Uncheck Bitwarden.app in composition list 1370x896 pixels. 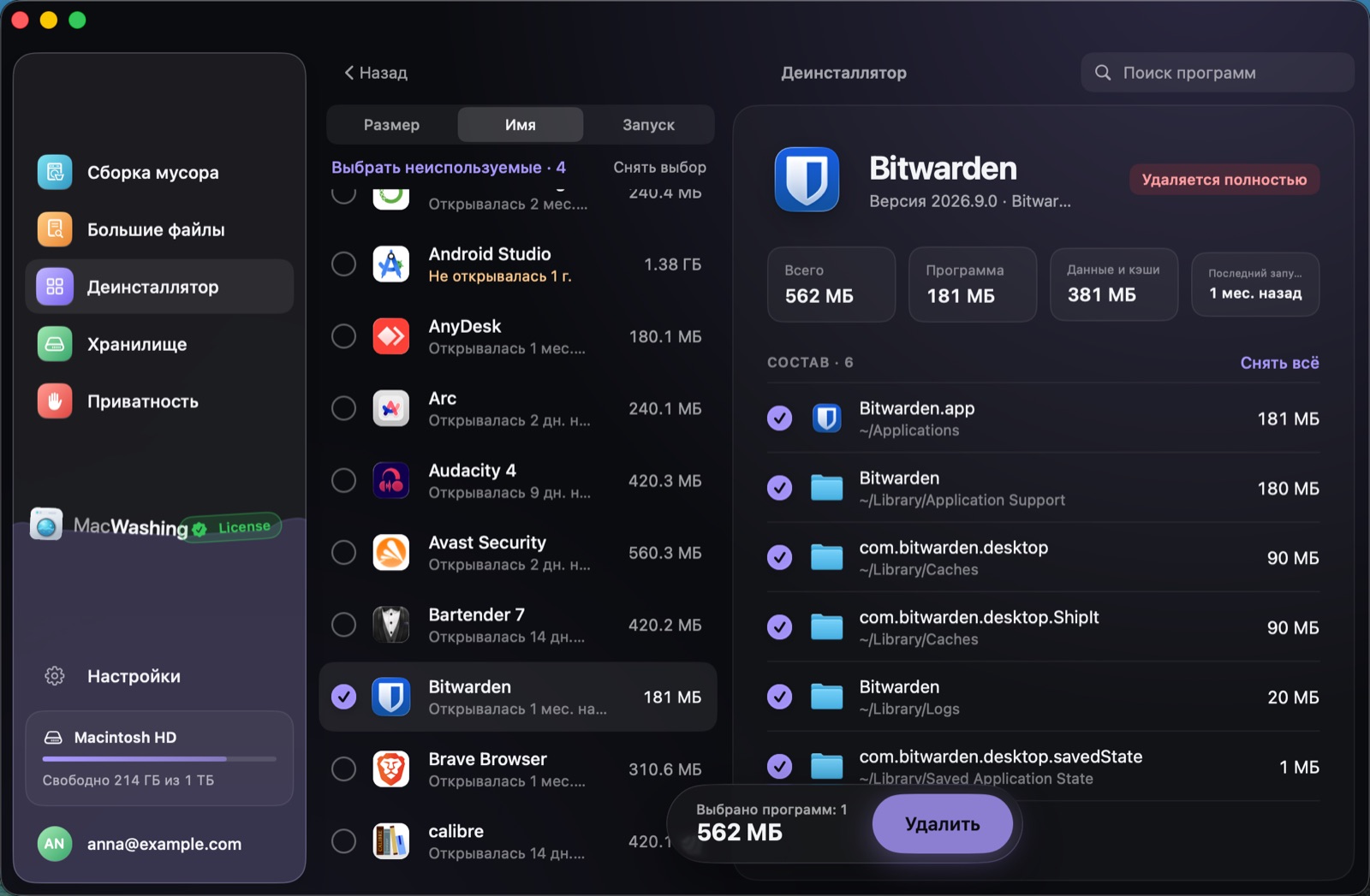tap(779, 418)
